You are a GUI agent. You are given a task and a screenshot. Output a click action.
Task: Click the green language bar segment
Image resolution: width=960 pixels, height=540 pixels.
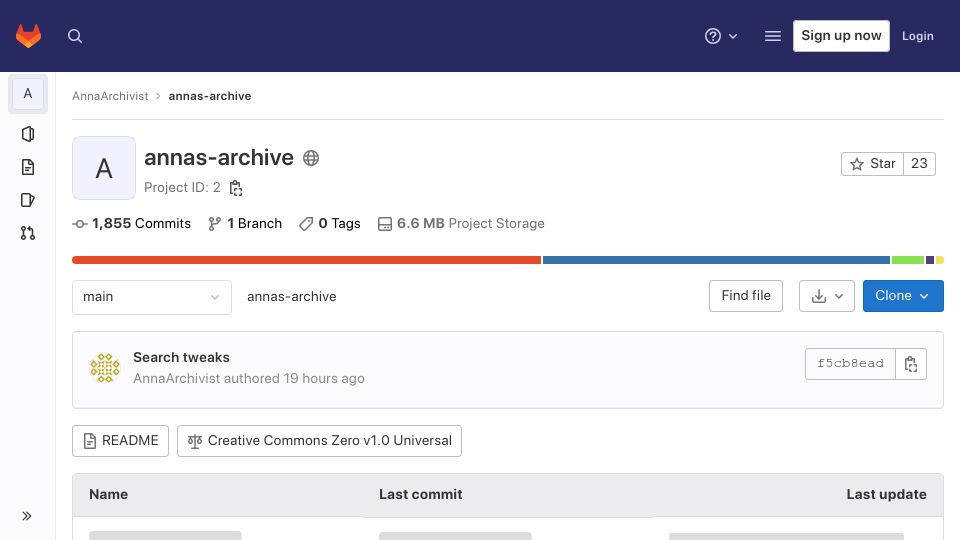coord(908,260)
